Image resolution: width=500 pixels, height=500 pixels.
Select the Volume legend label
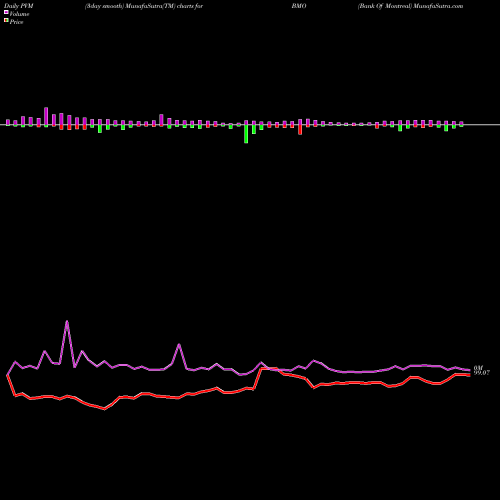click(19, 14)
